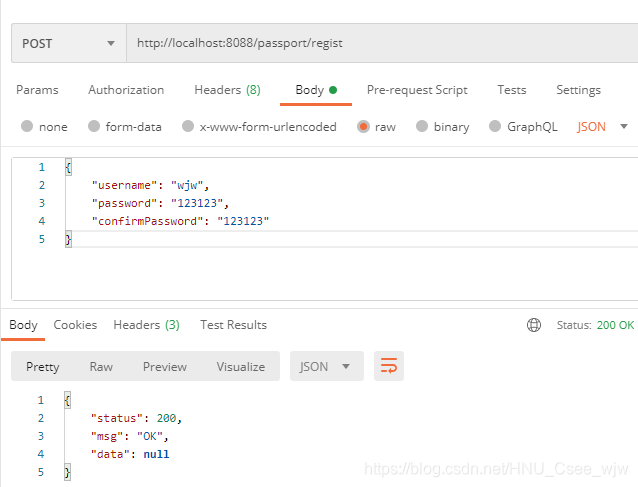Open request Headers (8) tab
The image size is (638, 487).
tap(227, 90)
